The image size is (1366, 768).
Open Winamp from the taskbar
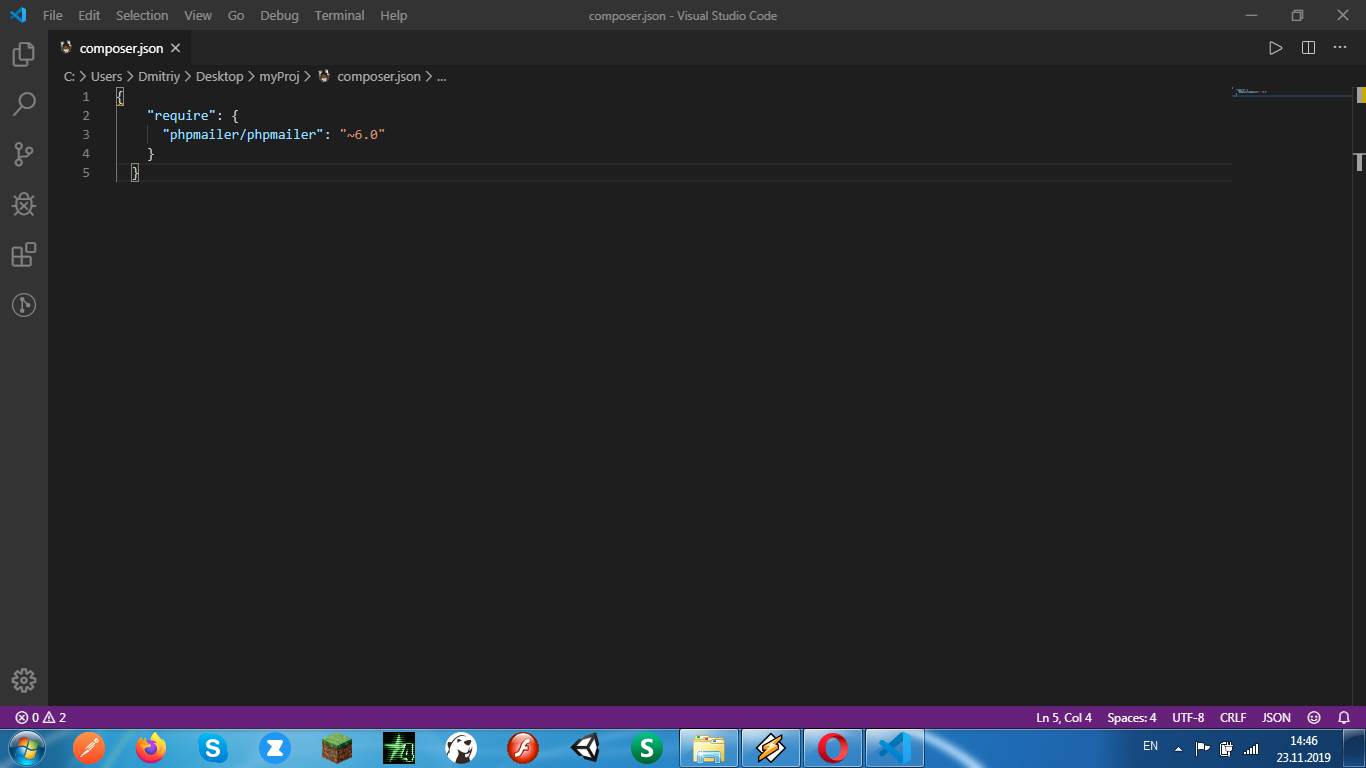coord(771,747)
